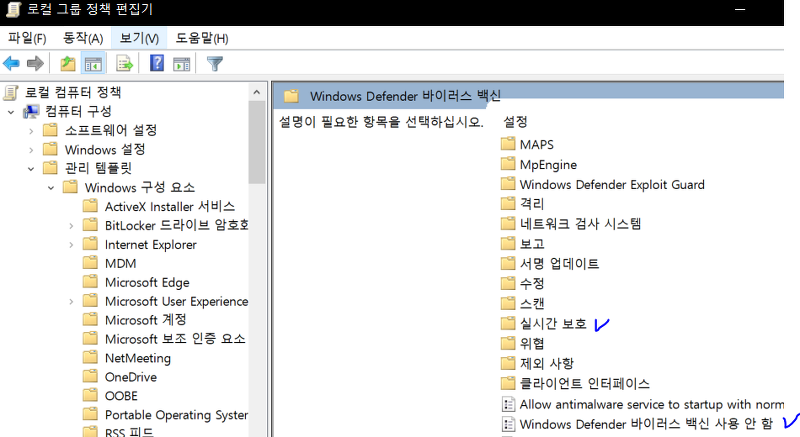Click the 스캔 folder icon

point(508,303)
